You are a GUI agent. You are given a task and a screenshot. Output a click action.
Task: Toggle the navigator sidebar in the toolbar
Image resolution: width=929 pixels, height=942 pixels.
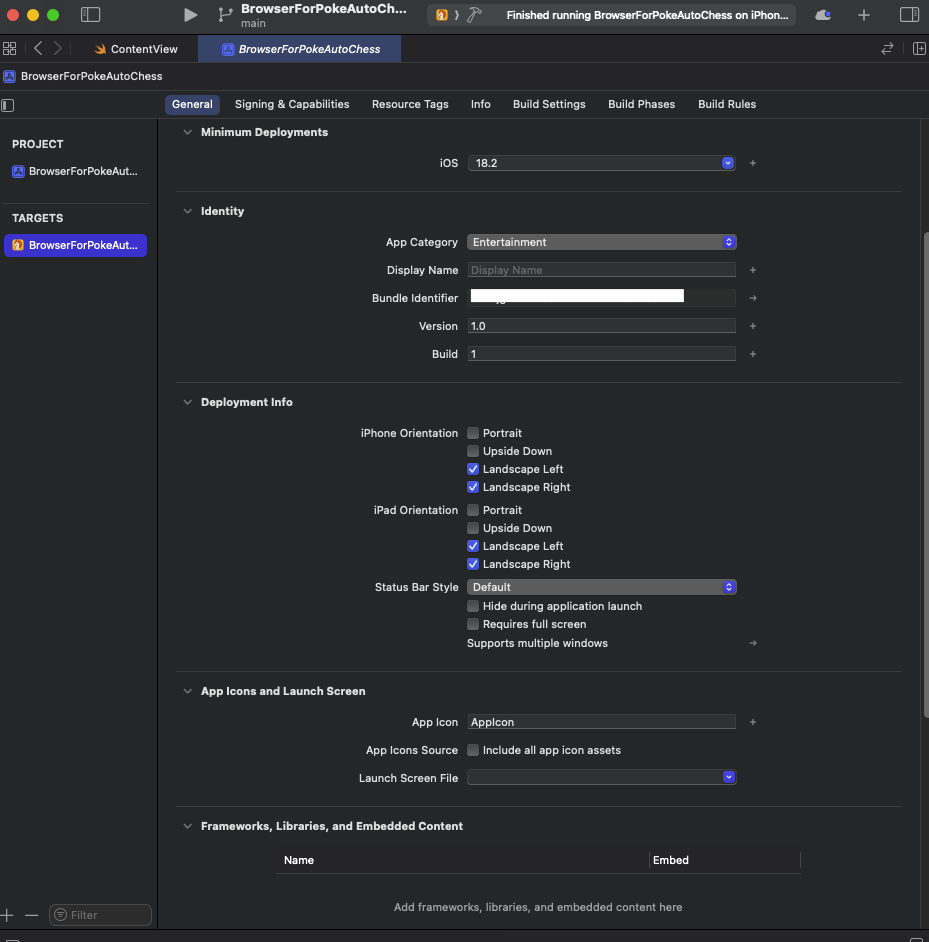tap(90, 15)
